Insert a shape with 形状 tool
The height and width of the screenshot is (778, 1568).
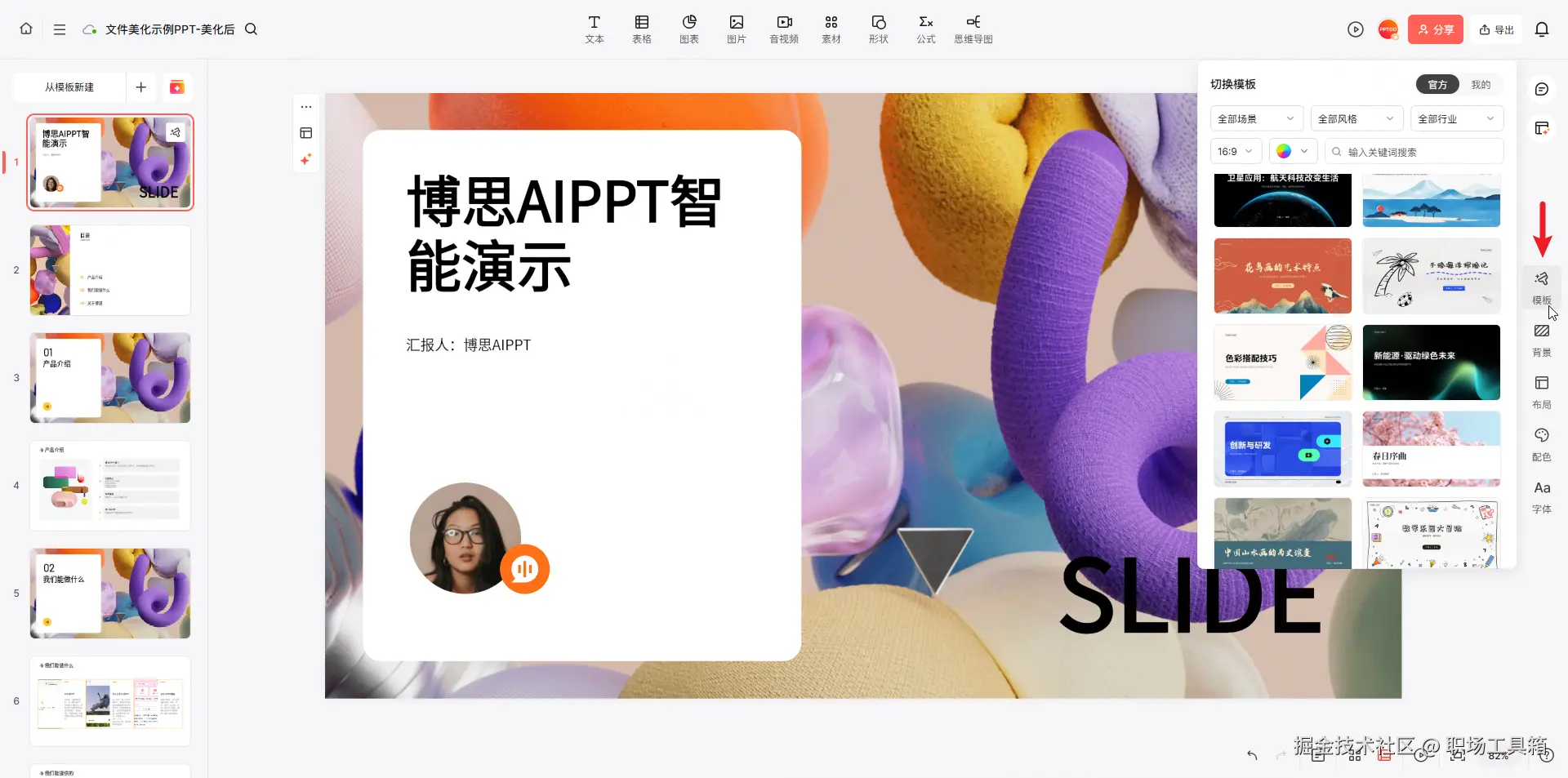[x=879, y=29]
